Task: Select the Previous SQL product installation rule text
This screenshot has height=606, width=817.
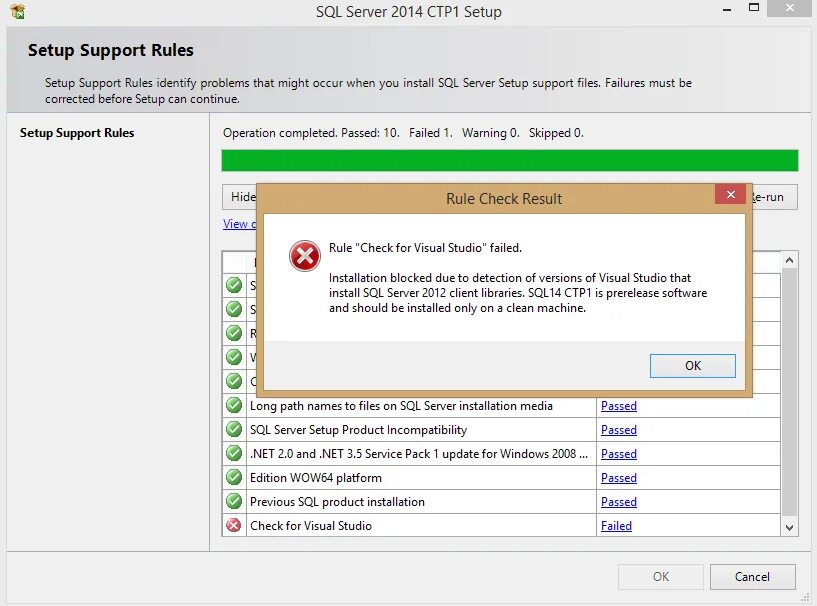Action: tap(337, 502)
